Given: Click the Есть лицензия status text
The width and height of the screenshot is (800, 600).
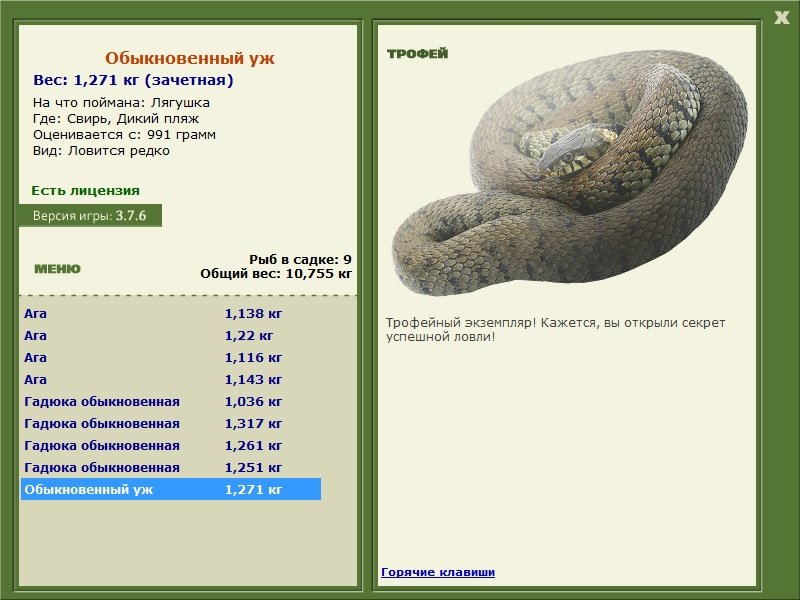Looking at the screenshot, I should pyautogui.click(x=85, y=190).
